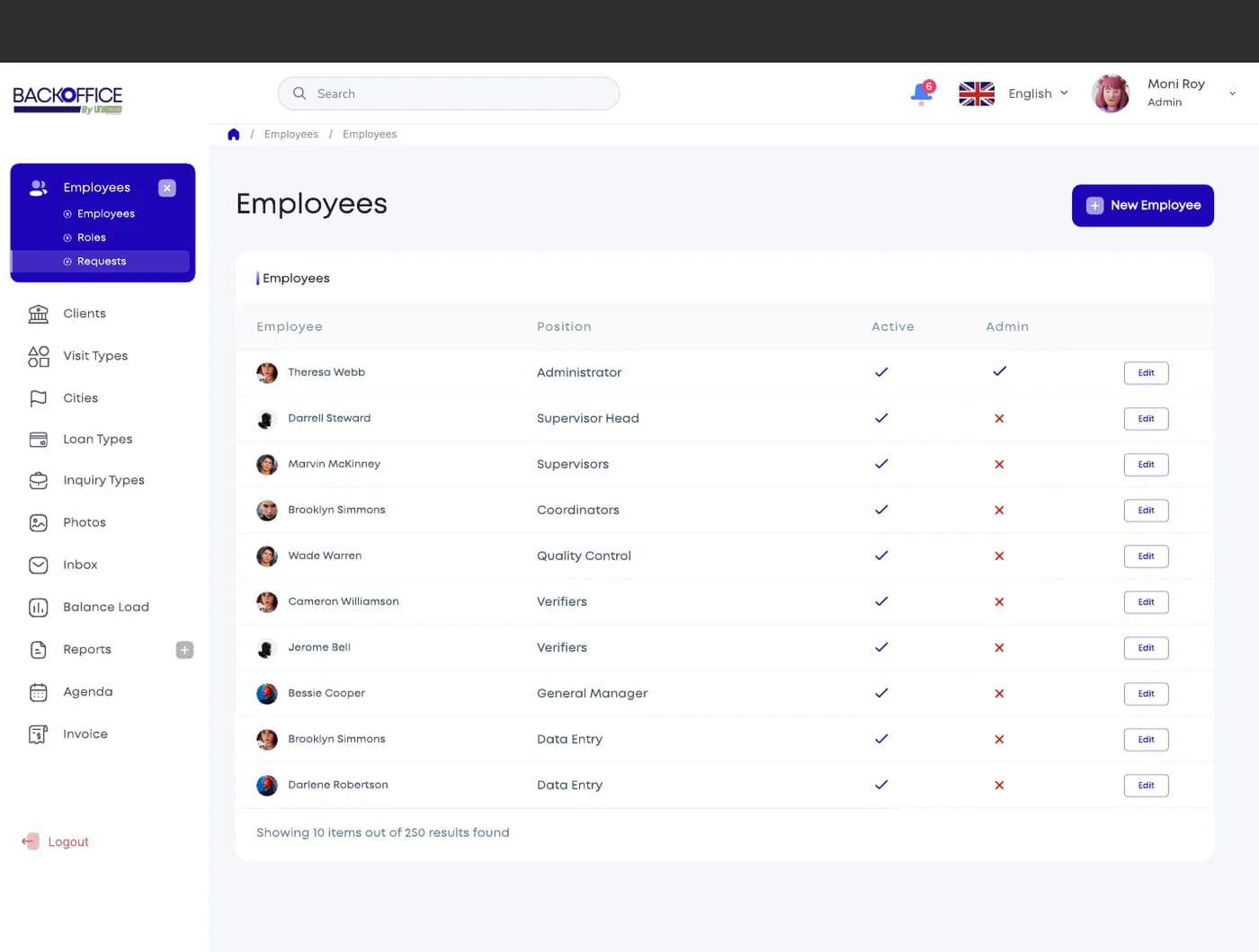
Task: Click the BackOffice logo
Action: (67, 99)
